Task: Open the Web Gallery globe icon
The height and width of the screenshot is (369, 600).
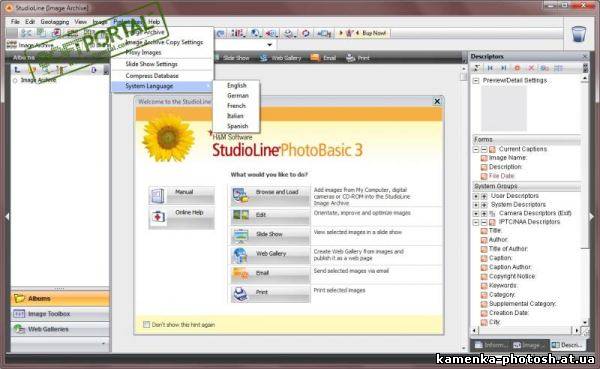Action: point(240,255)
